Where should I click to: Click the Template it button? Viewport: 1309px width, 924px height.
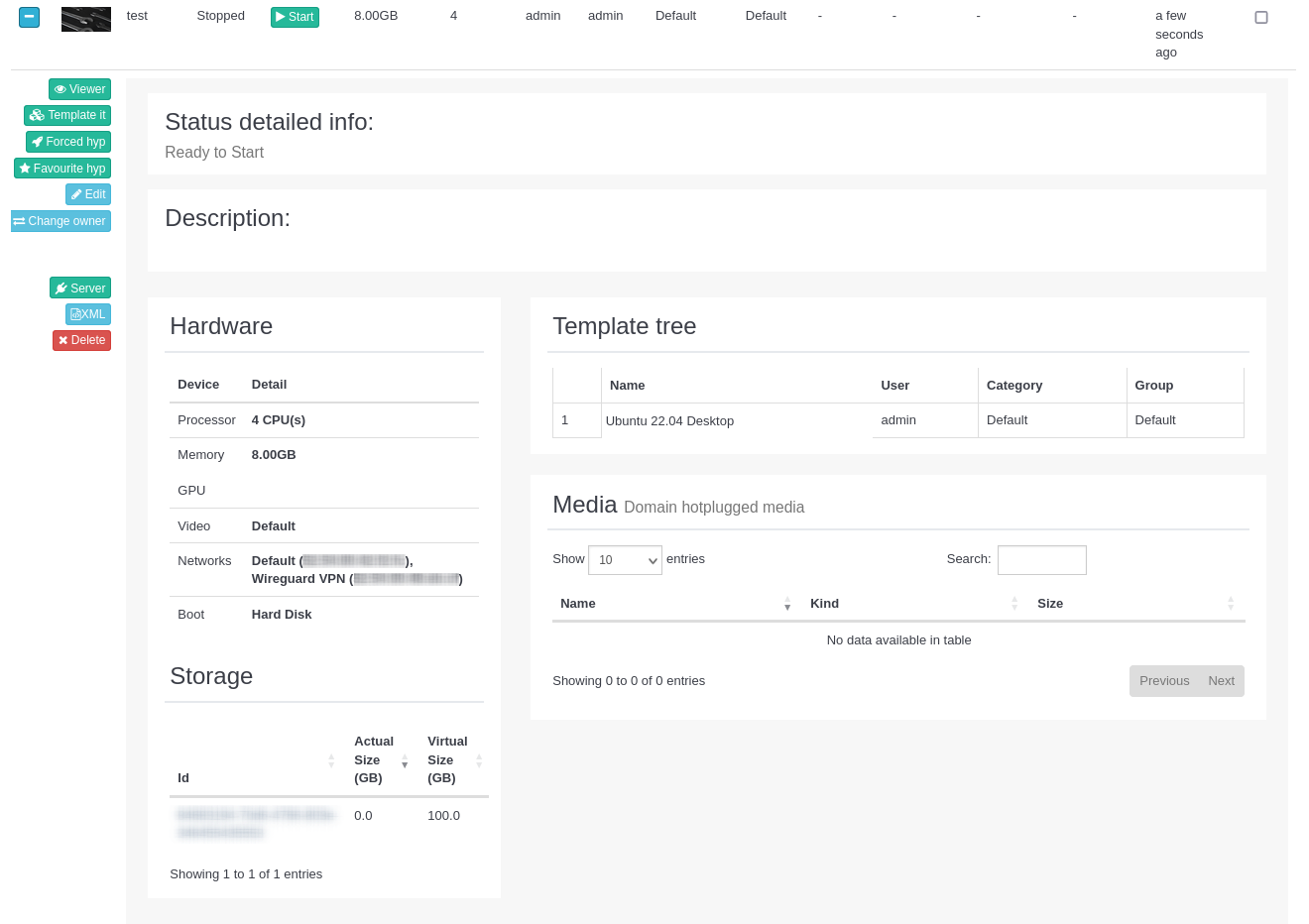click(67, 115)
